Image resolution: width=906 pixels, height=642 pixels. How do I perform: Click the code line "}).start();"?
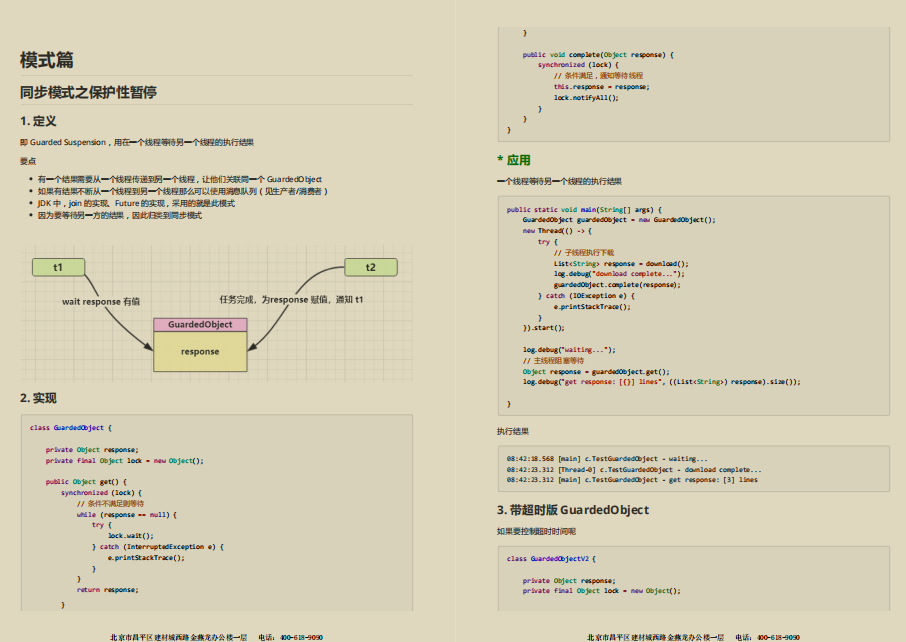coord(544,328)
